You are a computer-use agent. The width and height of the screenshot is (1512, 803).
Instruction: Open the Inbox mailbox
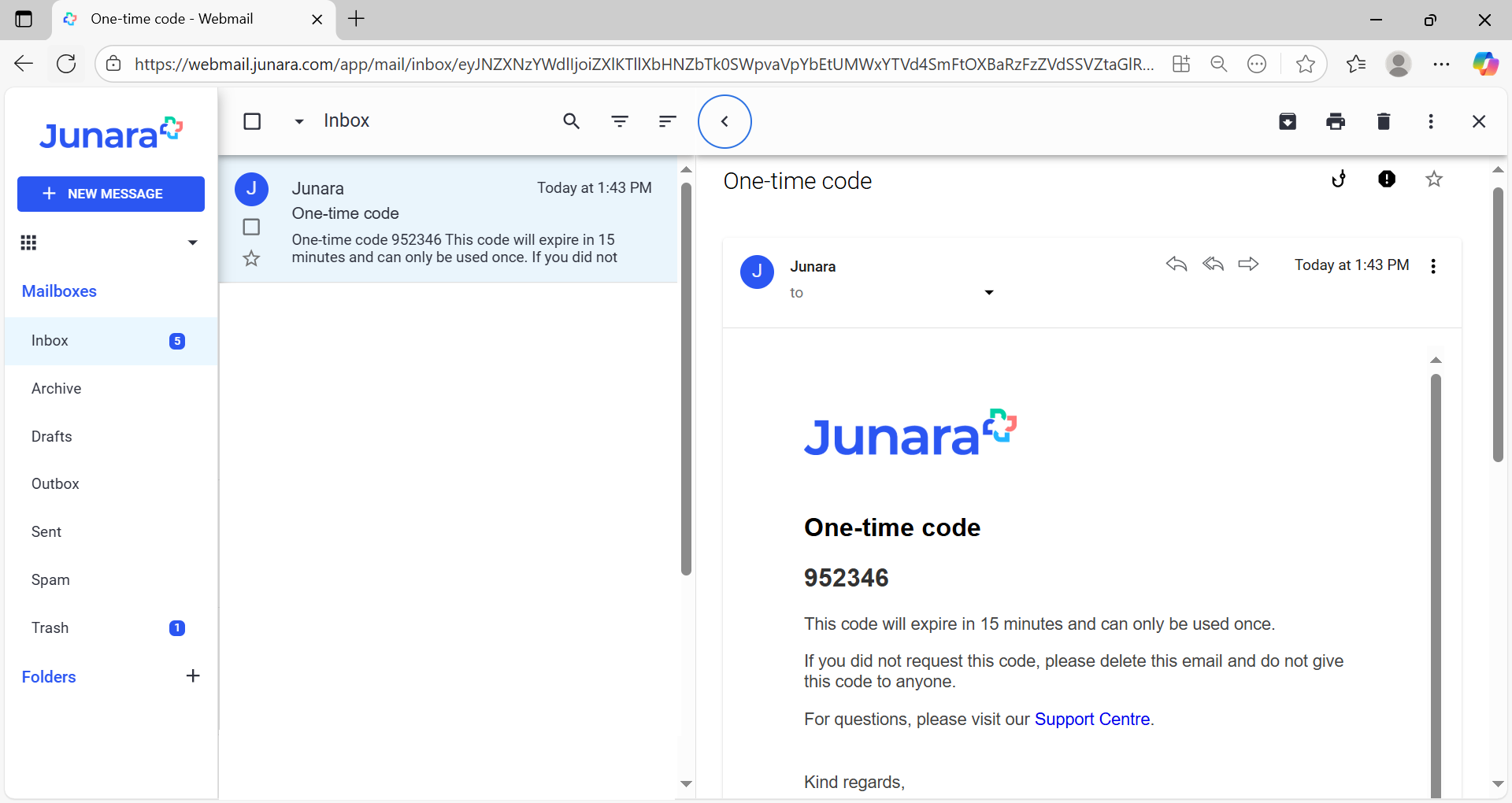(111, 341)
